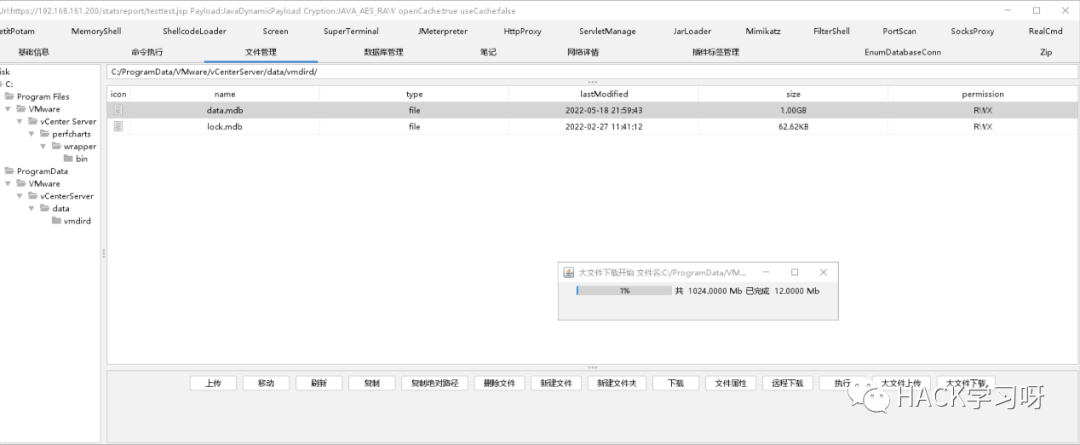Viewport: 1080px width, 445px height.
Task: Click the file icon of data.mdb
Action: 118,110
